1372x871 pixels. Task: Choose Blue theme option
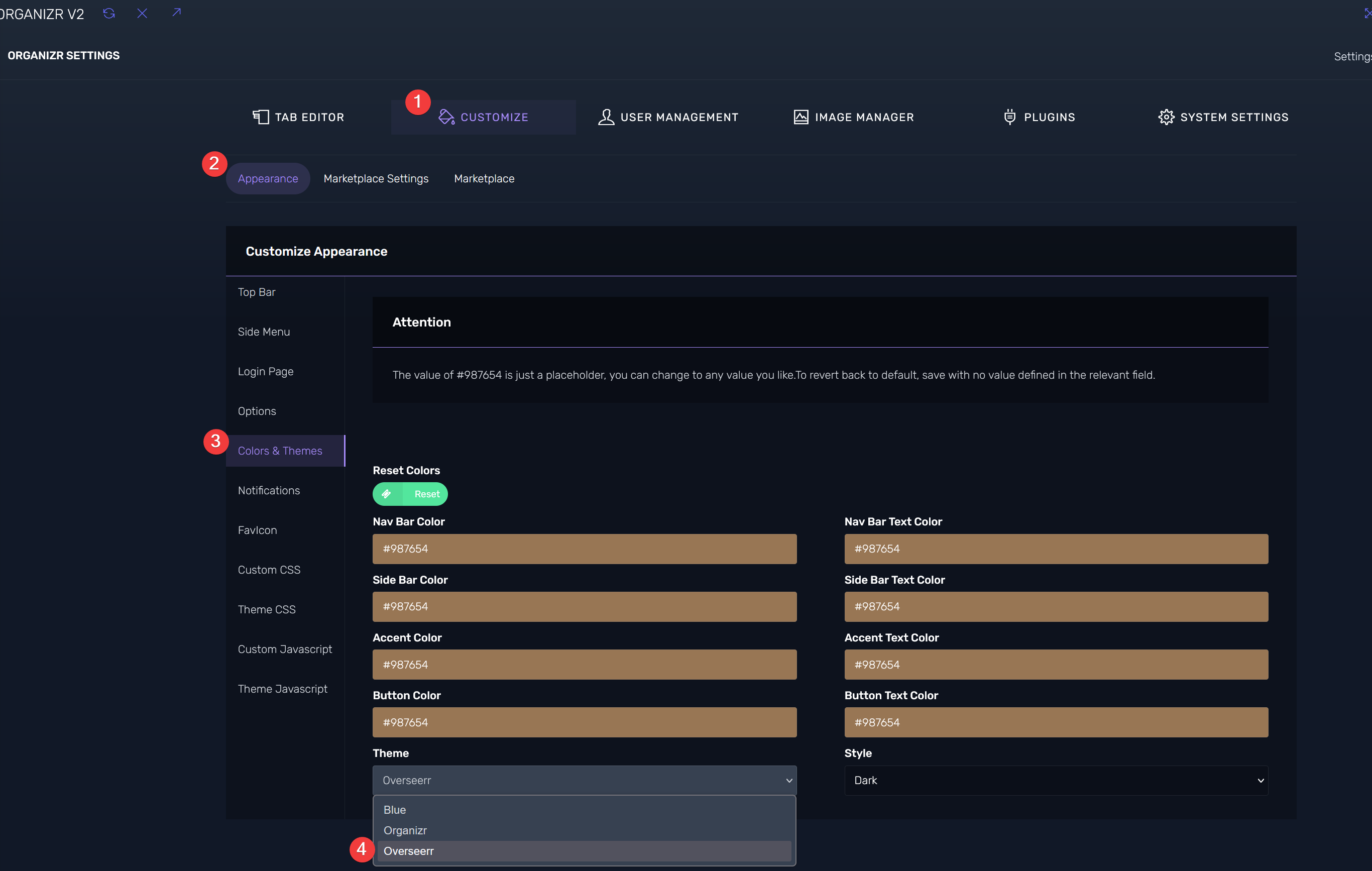pos(584,809)
